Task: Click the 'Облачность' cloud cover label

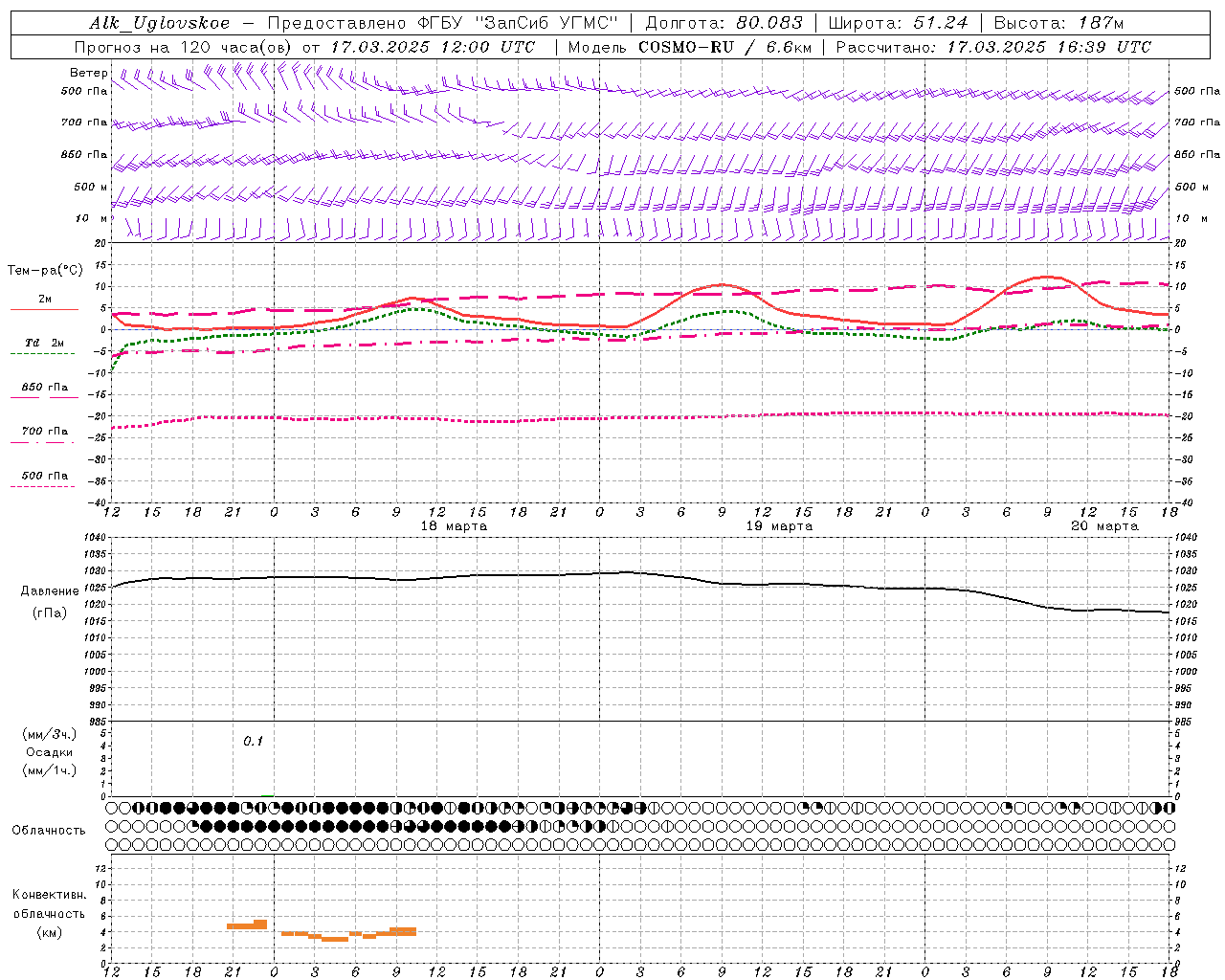Action: [x=49, y=831]
